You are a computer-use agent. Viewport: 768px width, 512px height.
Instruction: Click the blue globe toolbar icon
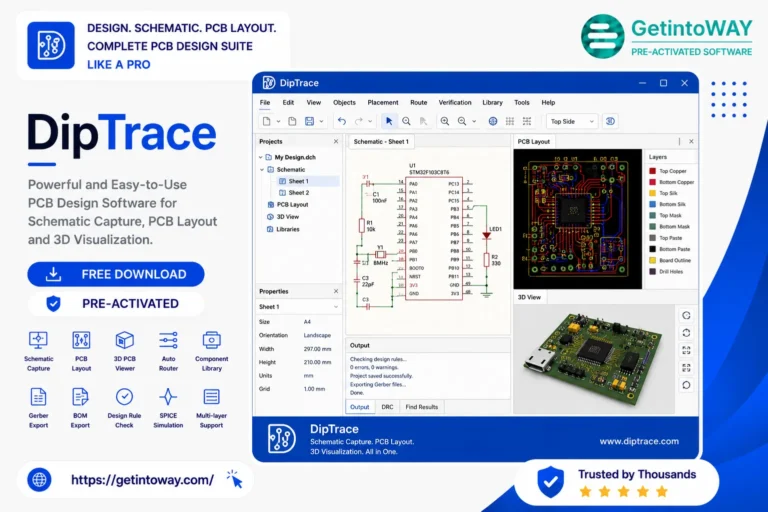click(x=493, y=121)
